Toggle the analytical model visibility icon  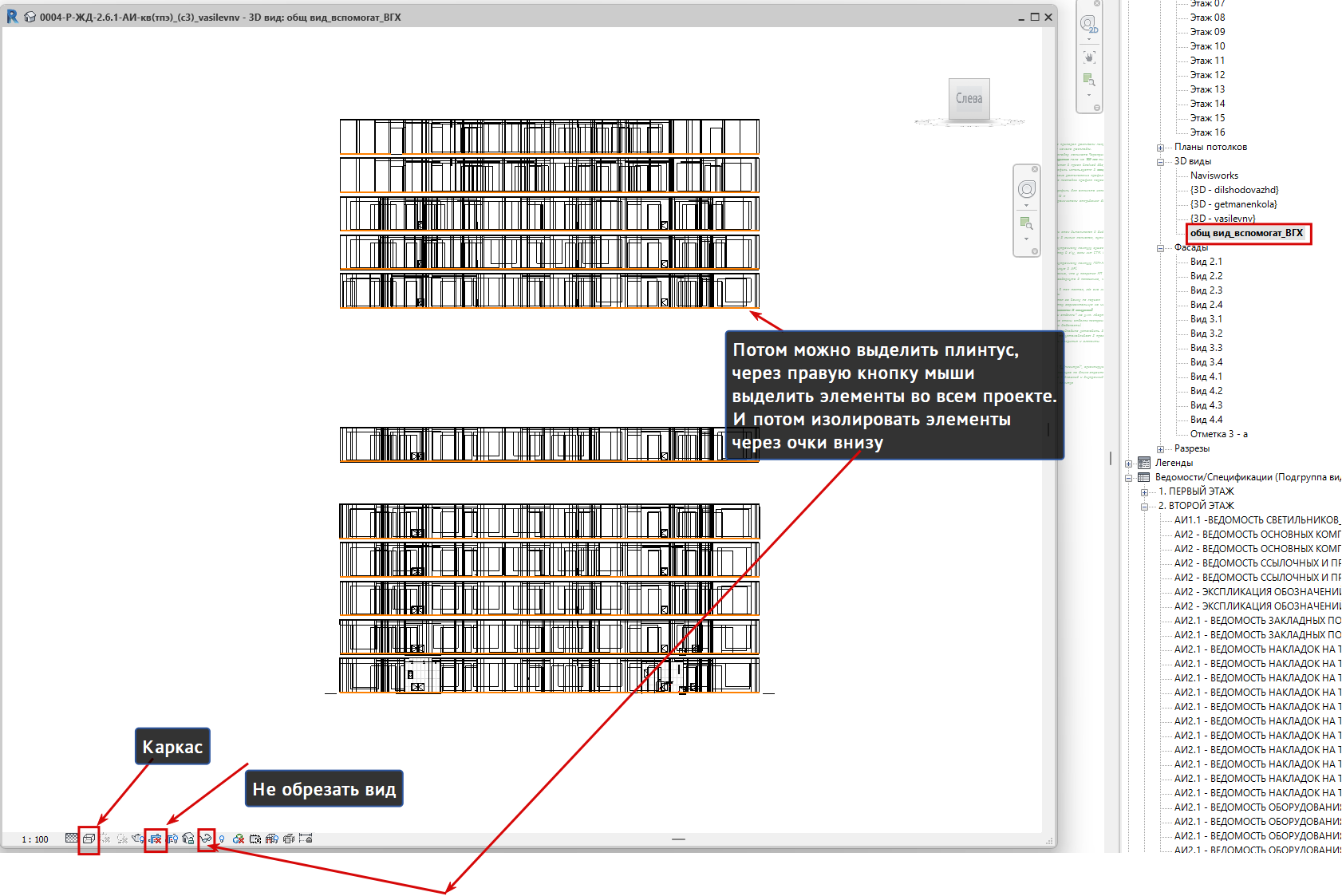click(x=272, y=839)
